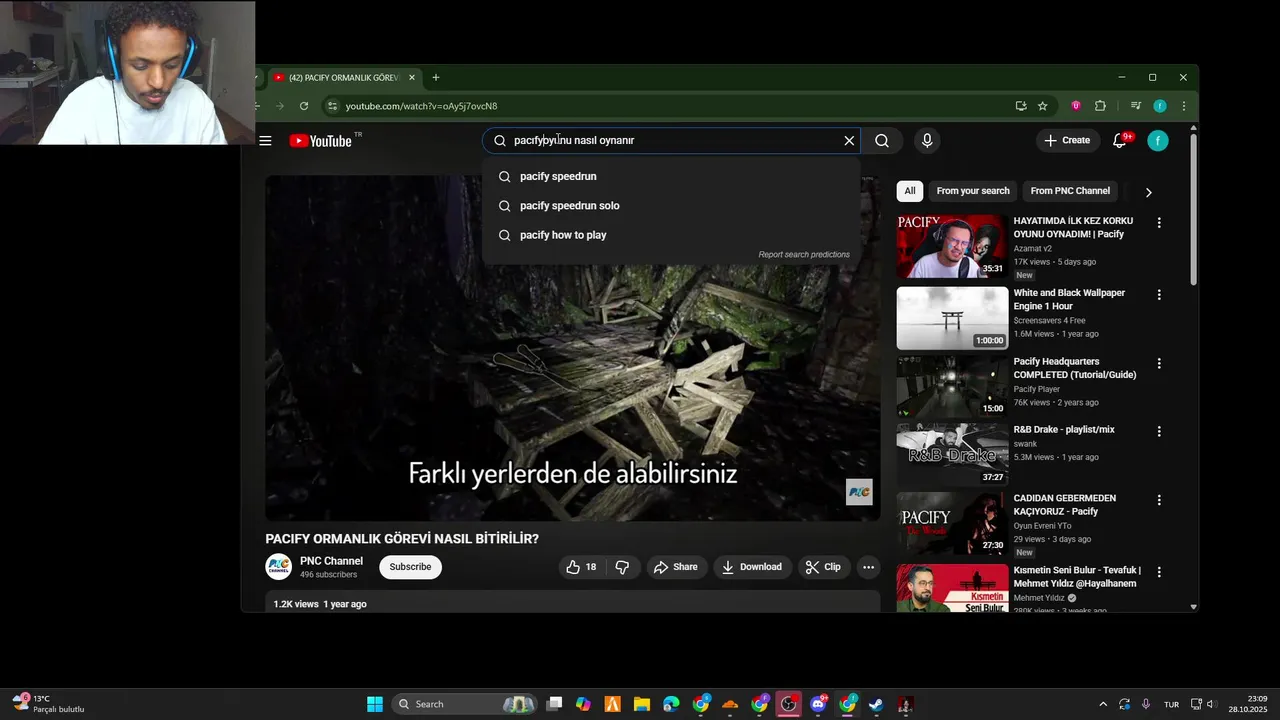This screenshot has height=720, width=1280.
Task: Clear the search box text
Action: coord(849,141)
